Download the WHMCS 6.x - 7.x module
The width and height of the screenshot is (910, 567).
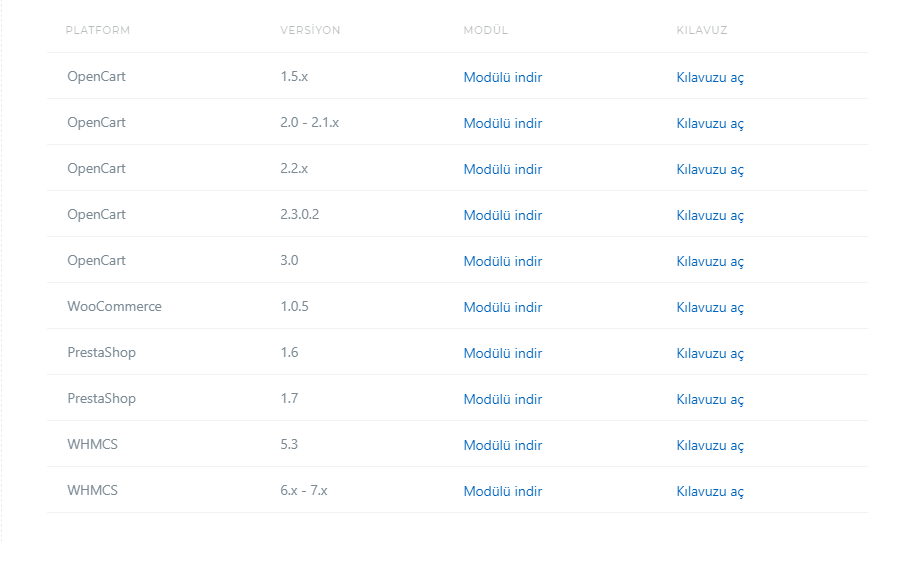(503, 491)
